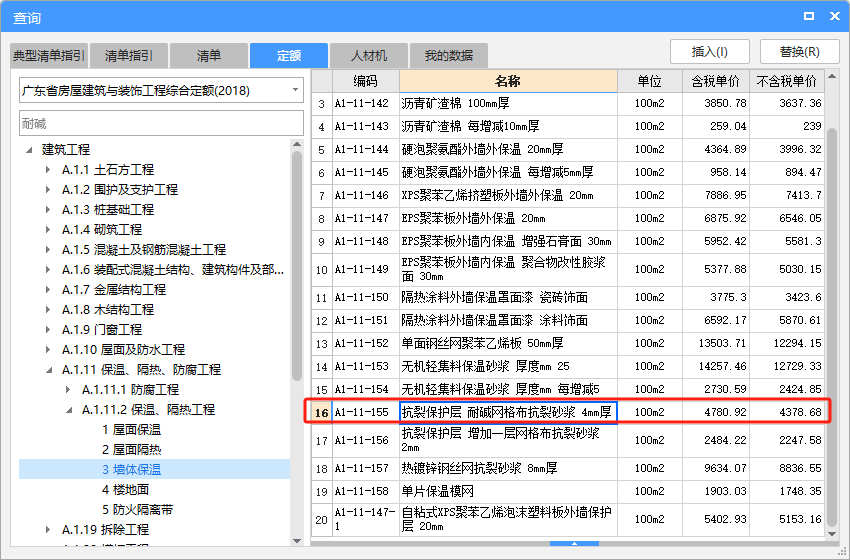850x560 pixels.
Task: Click price cell 14257.46
Action: coord(716,366)
